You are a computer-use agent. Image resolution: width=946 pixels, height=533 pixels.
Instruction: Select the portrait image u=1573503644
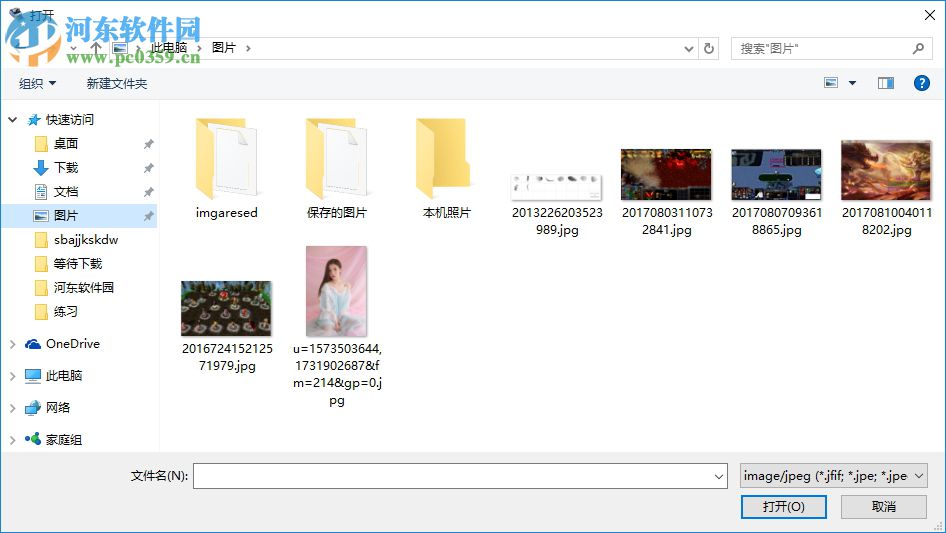point(336,326)
